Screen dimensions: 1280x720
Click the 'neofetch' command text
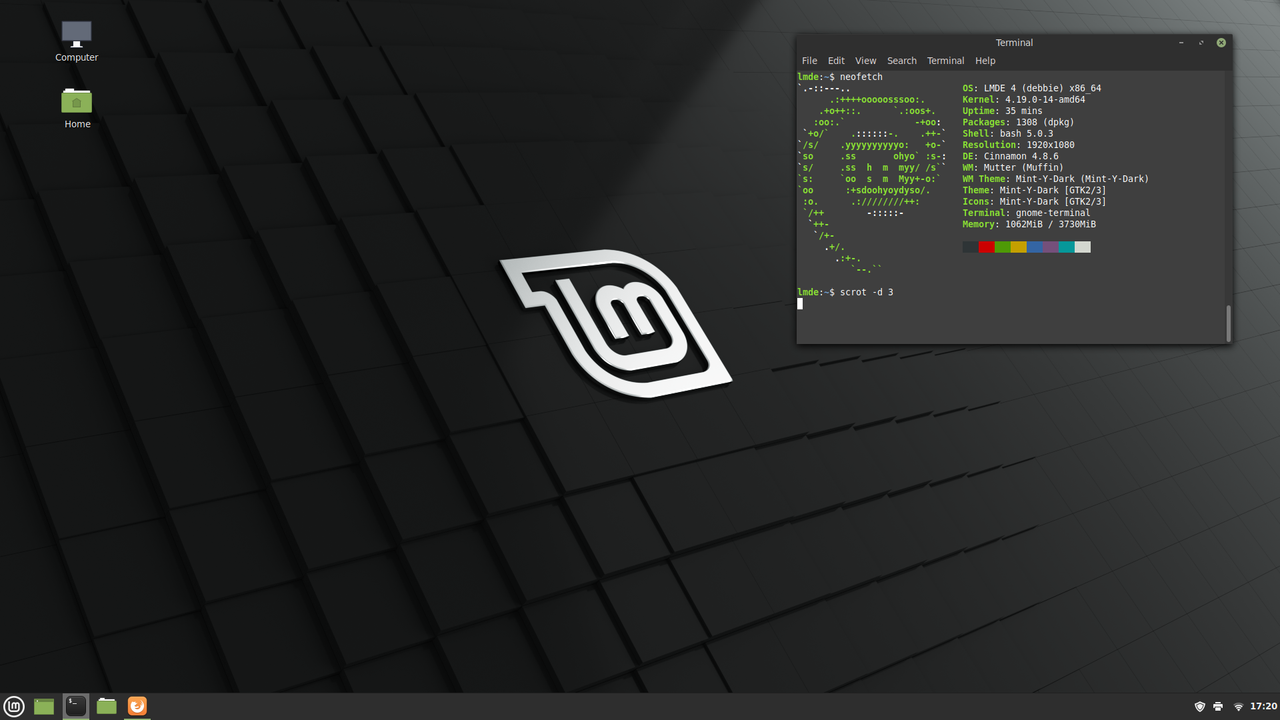pos(861,77)
